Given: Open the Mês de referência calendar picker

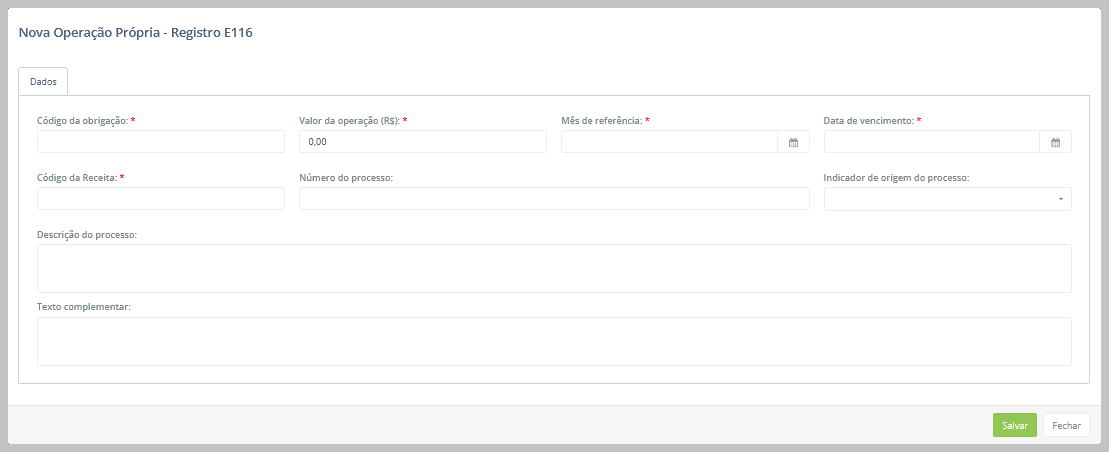Looking at the screenshot, I should 793,142.
